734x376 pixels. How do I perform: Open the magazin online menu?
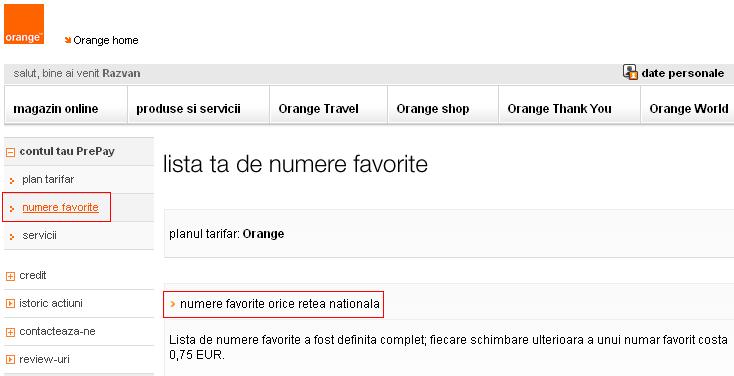click(x=56, y=109)
